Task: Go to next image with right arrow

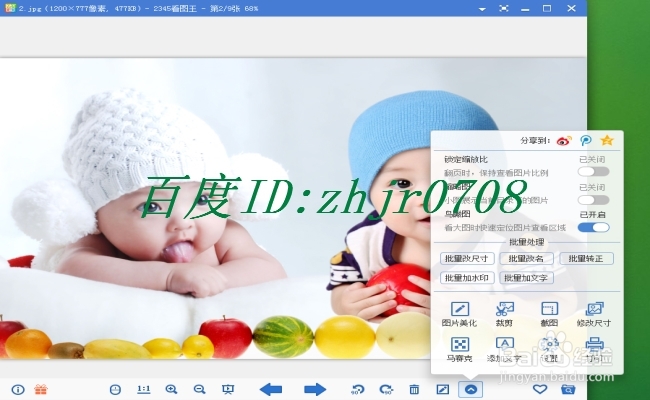Action: tap(315, 390)
